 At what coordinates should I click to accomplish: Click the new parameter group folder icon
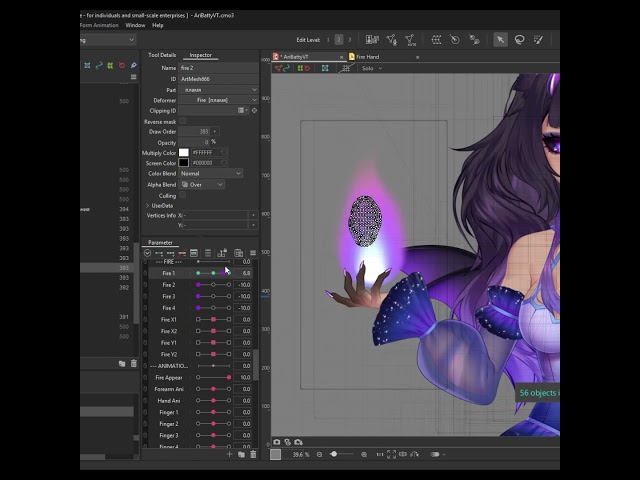point(241,454)
